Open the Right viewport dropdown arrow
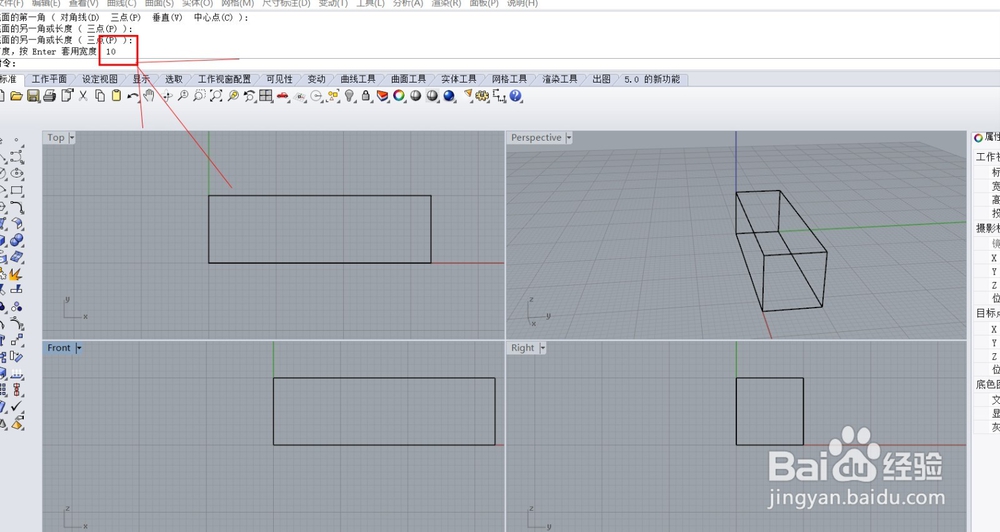Viewport: 1000px width, 532px height. pos(543,348)
